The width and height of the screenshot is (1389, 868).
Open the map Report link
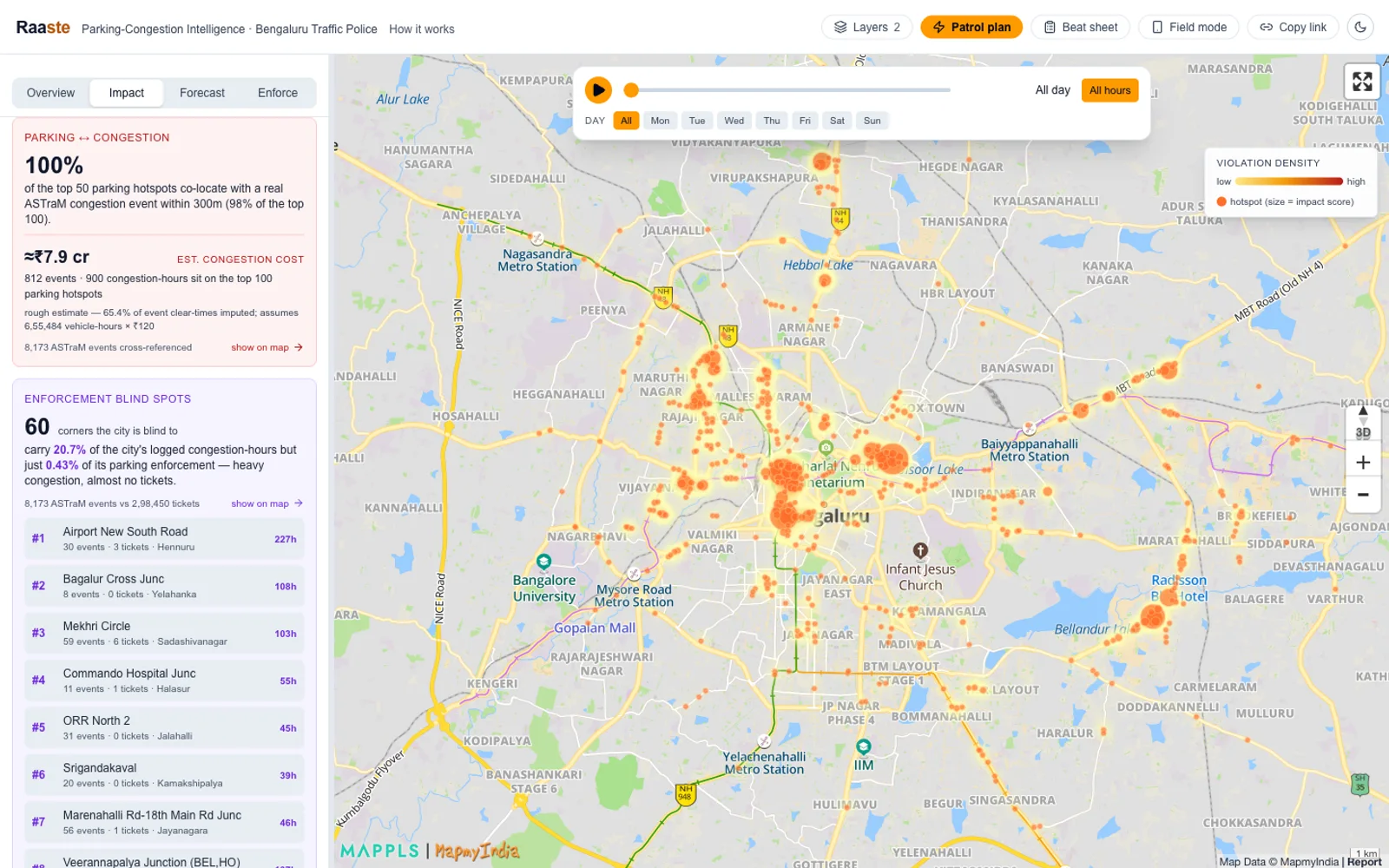tap(1365, 862)
